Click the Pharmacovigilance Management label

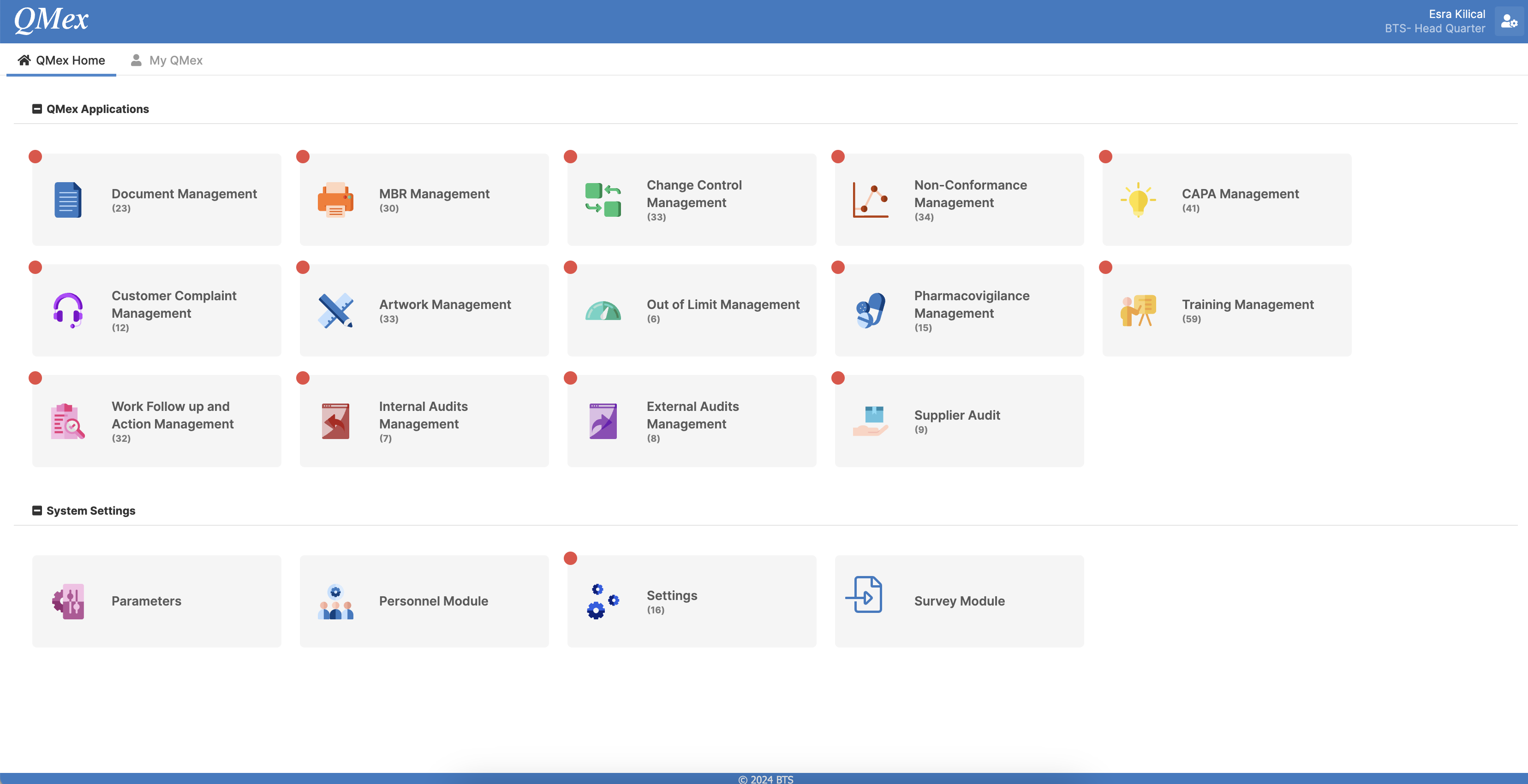972,304
